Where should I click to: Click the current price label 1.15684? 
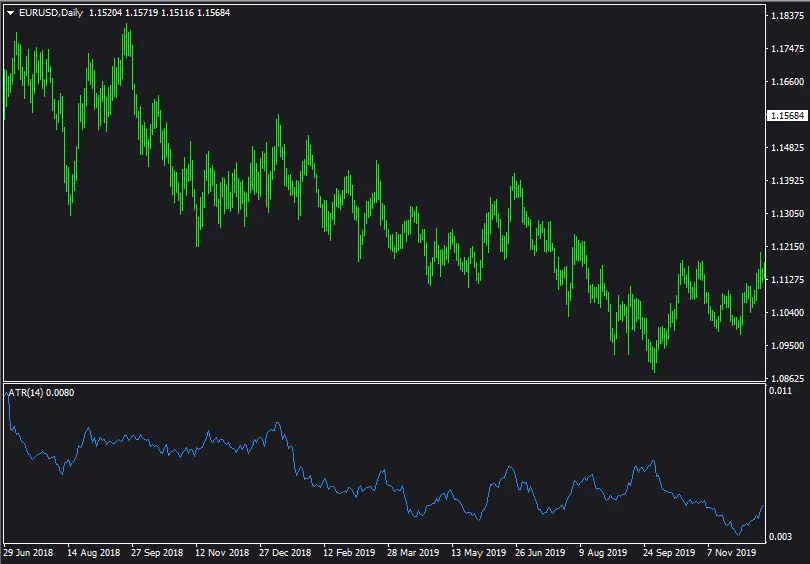(x=787, y=115)
